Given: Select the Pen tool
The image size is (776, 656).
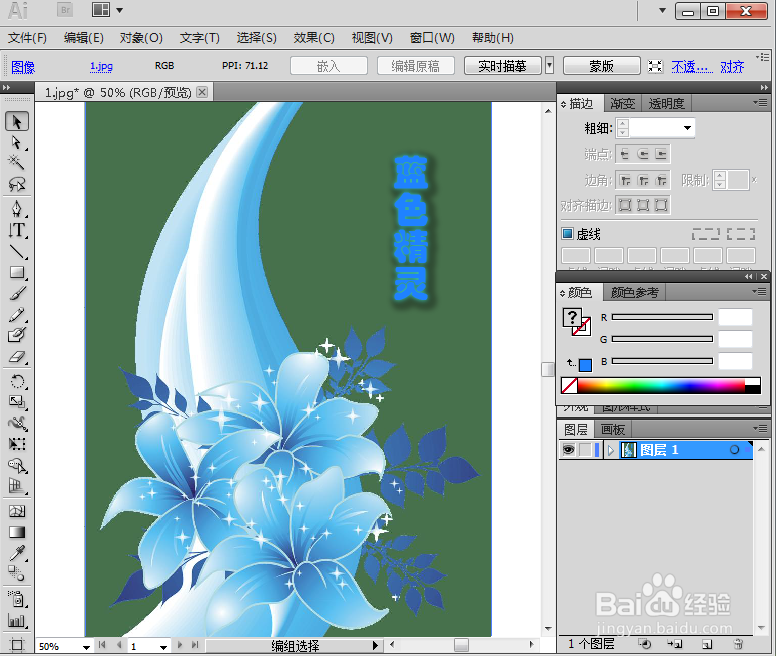Looking at the screenshot, I should (17, 208).
